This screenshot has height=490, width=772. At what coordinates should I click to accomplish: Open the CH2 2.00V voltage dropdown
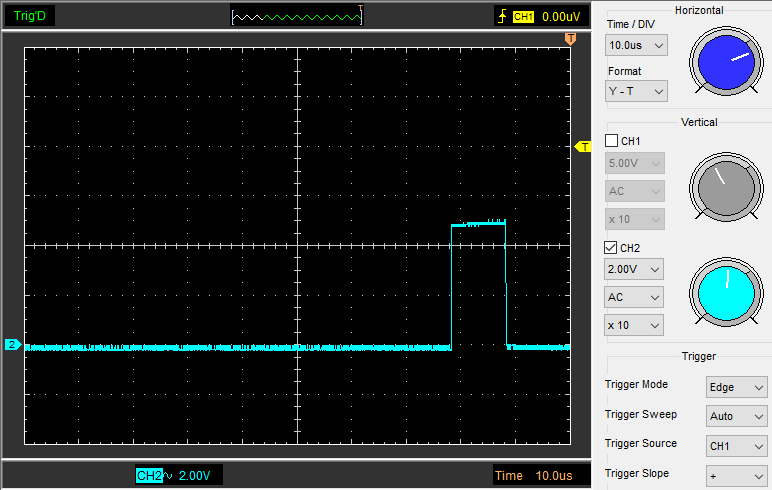636,269
